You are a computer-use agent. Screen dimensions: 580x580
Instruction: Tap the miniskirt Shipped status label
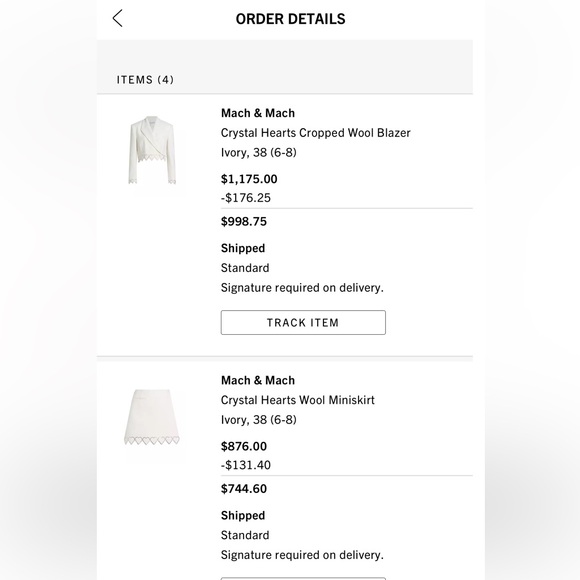pyautogui.click(x=243, y=516)
